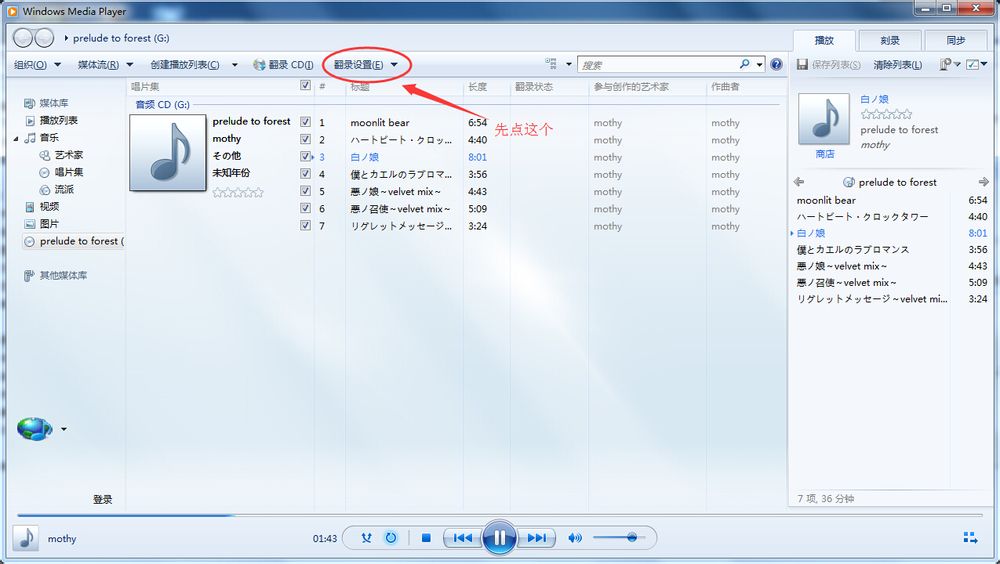Open online stores dropdown arrow beside globe
This screenshot has width=1000, height=564.
point(64,429)
